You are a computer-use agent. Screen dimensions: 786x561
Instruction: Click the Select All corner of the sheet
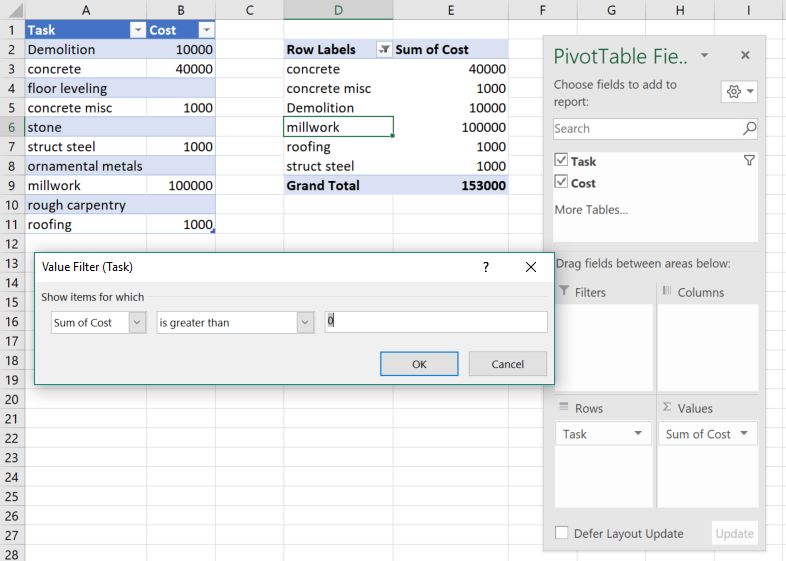point(12,10)
